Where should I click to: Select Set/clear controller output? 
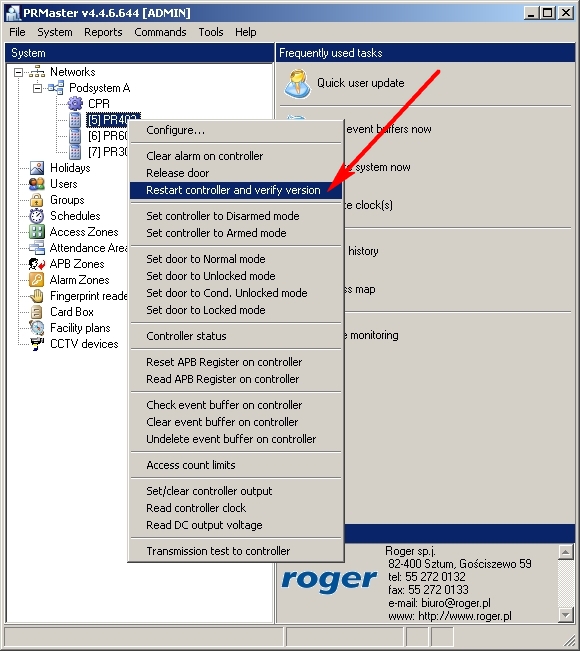[236, 491]
